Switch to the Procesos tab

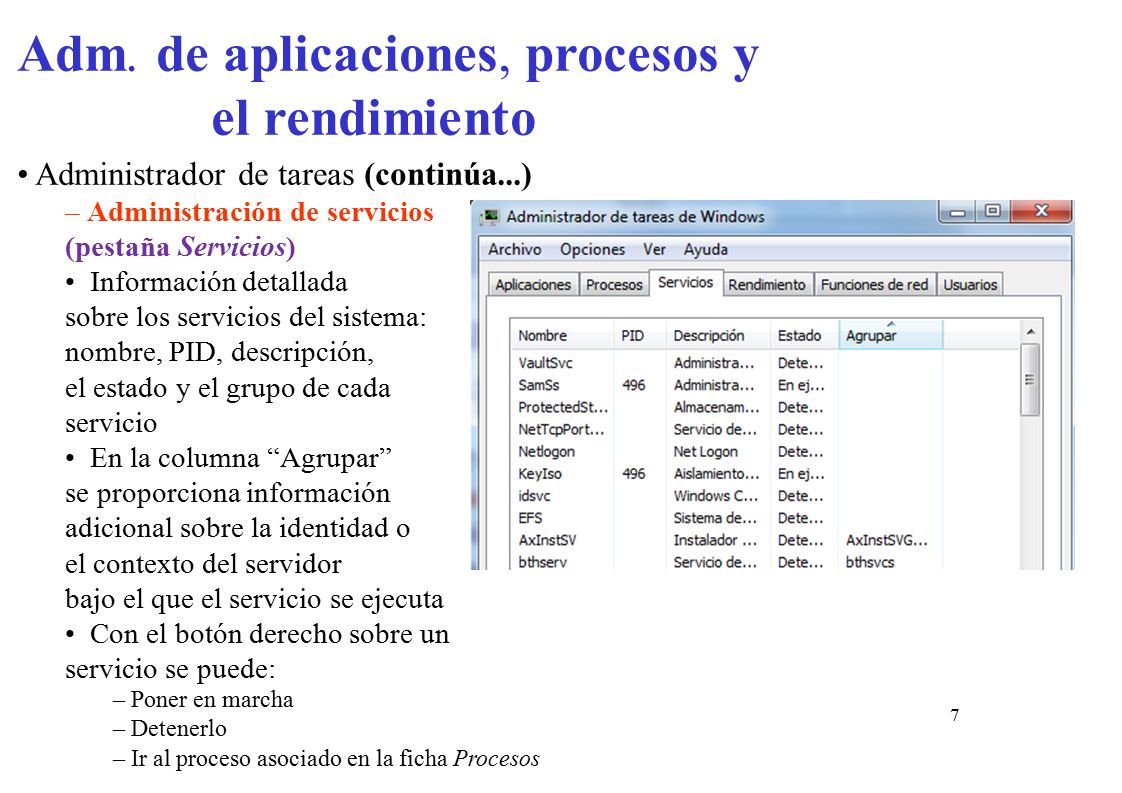(x=614, y=284)
